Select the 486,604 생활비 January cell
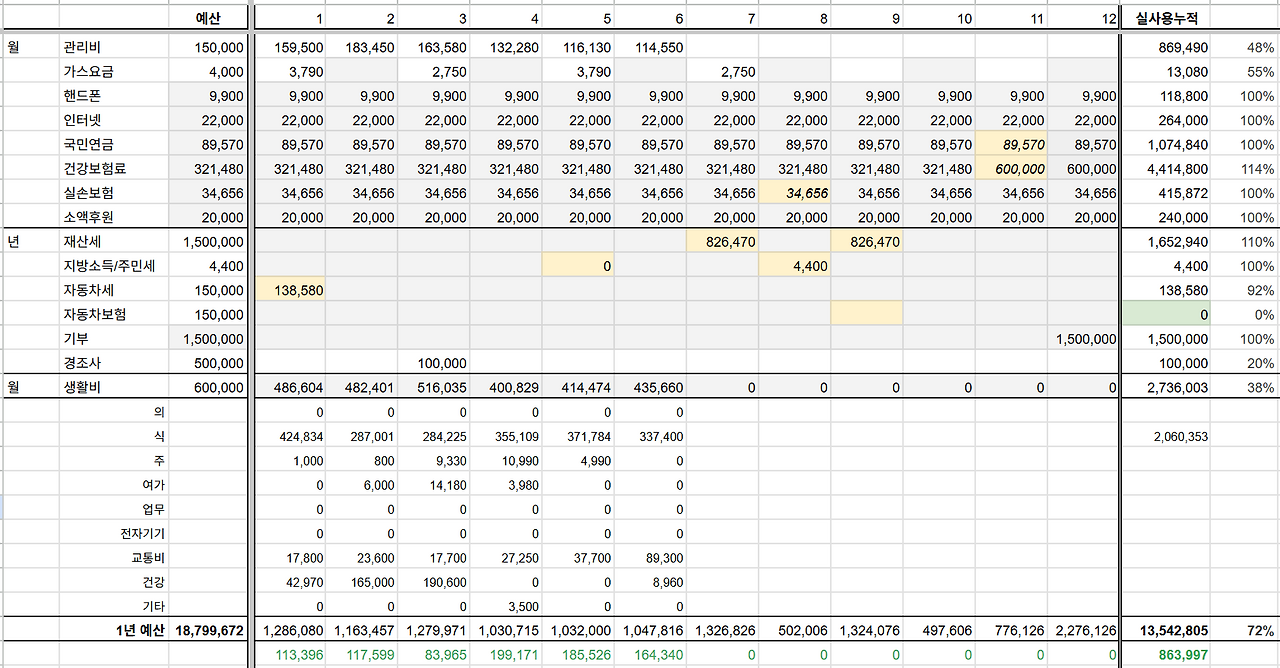Viewport: 1280px width, 668px height. [290, 387]
